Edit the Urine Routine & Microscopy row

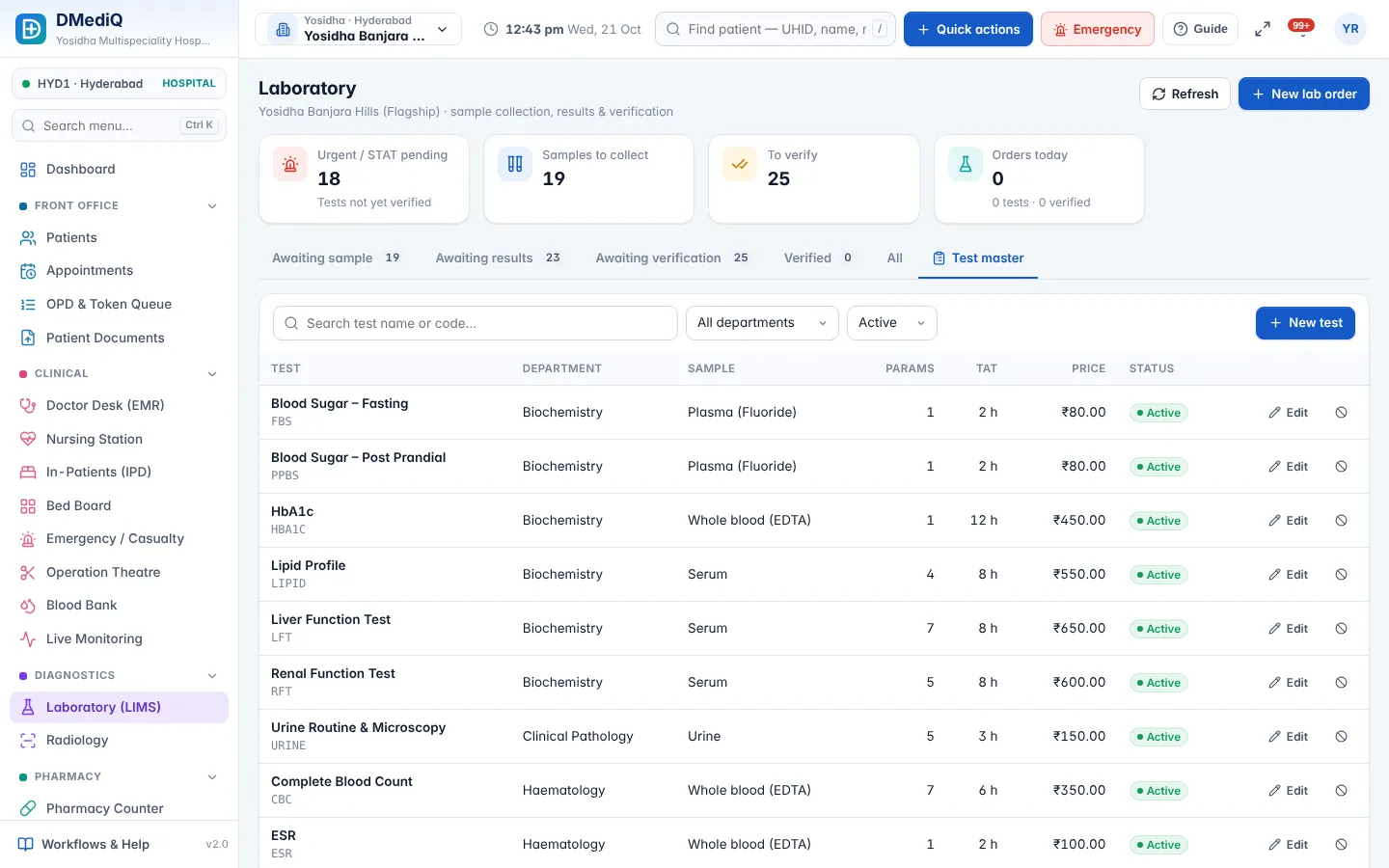1288,737
